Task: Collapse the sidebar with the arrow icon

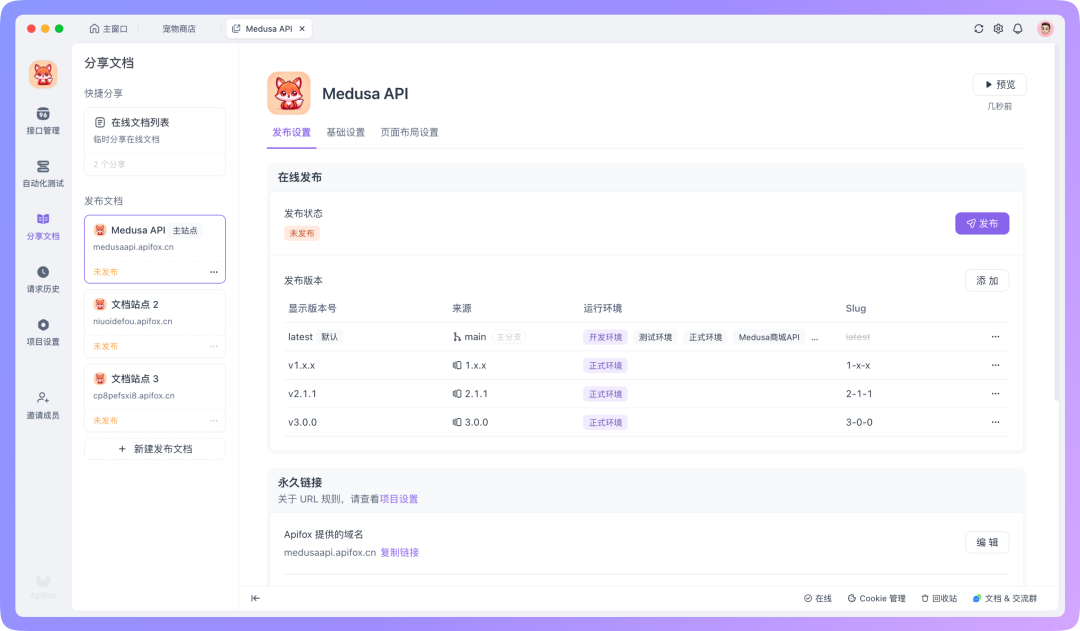Action: pyautogui.click(x=255, y=597)
